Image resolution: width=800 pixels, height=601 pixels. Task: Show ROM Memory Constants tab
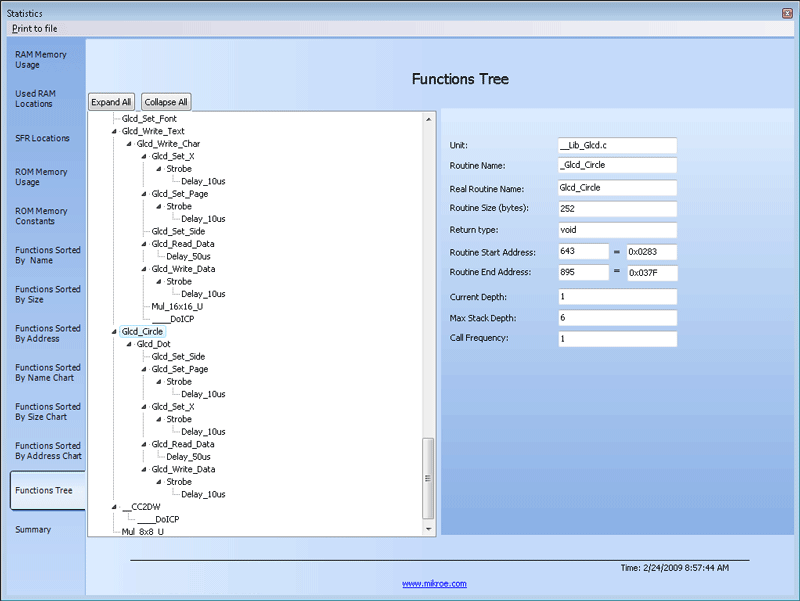[x=41, y=216]
